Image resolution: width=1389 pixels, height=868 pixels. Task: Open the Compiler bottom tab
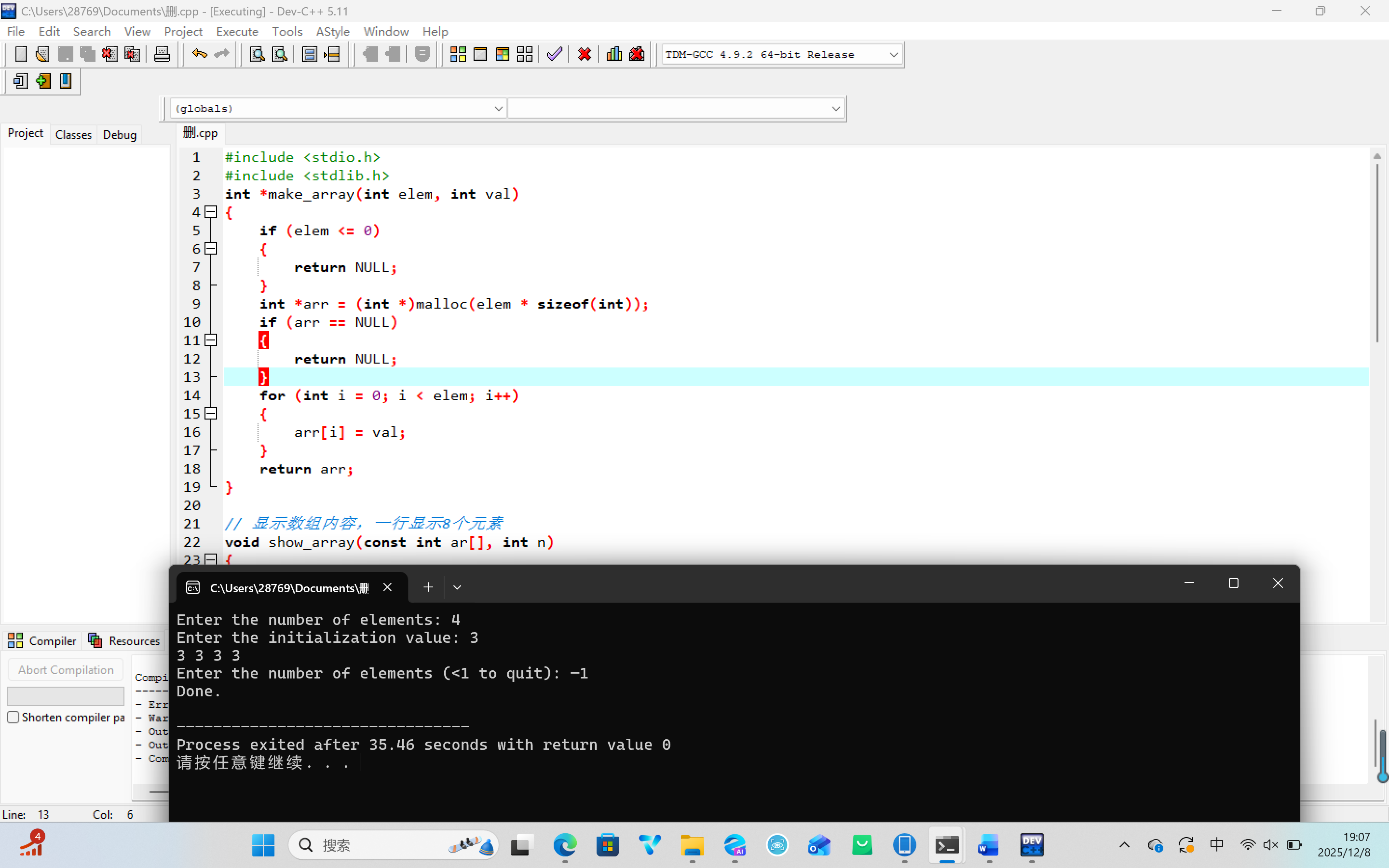click(x=42, y=641)
